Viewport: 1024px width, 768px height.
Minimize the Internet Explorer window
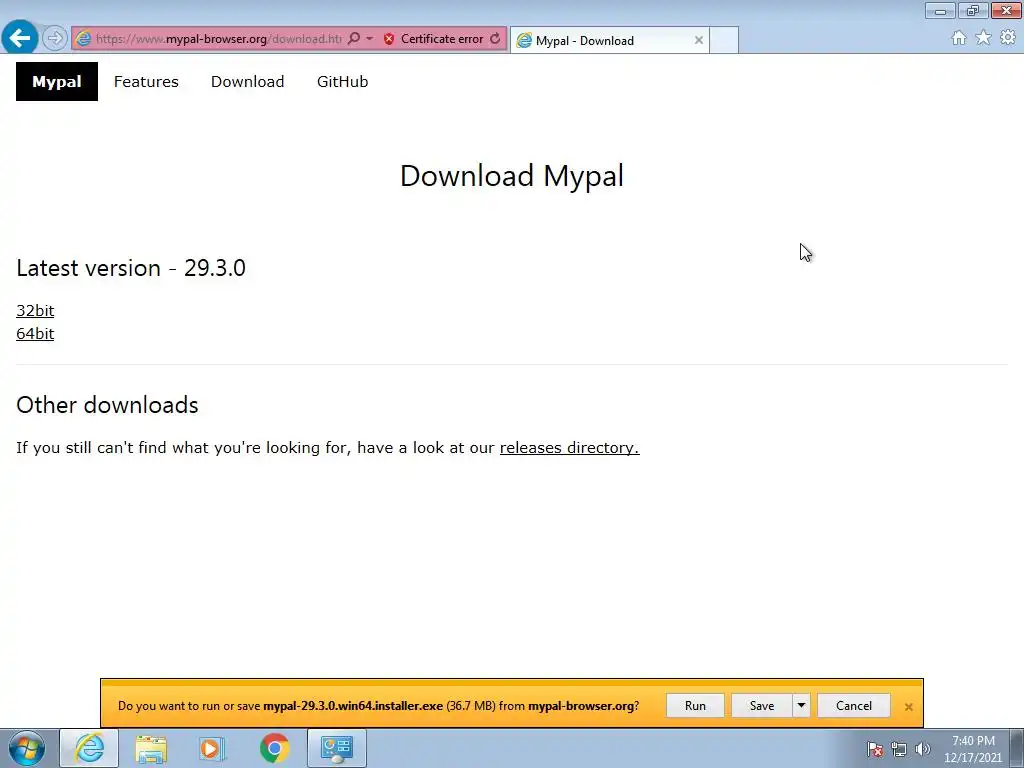(940, 10)
